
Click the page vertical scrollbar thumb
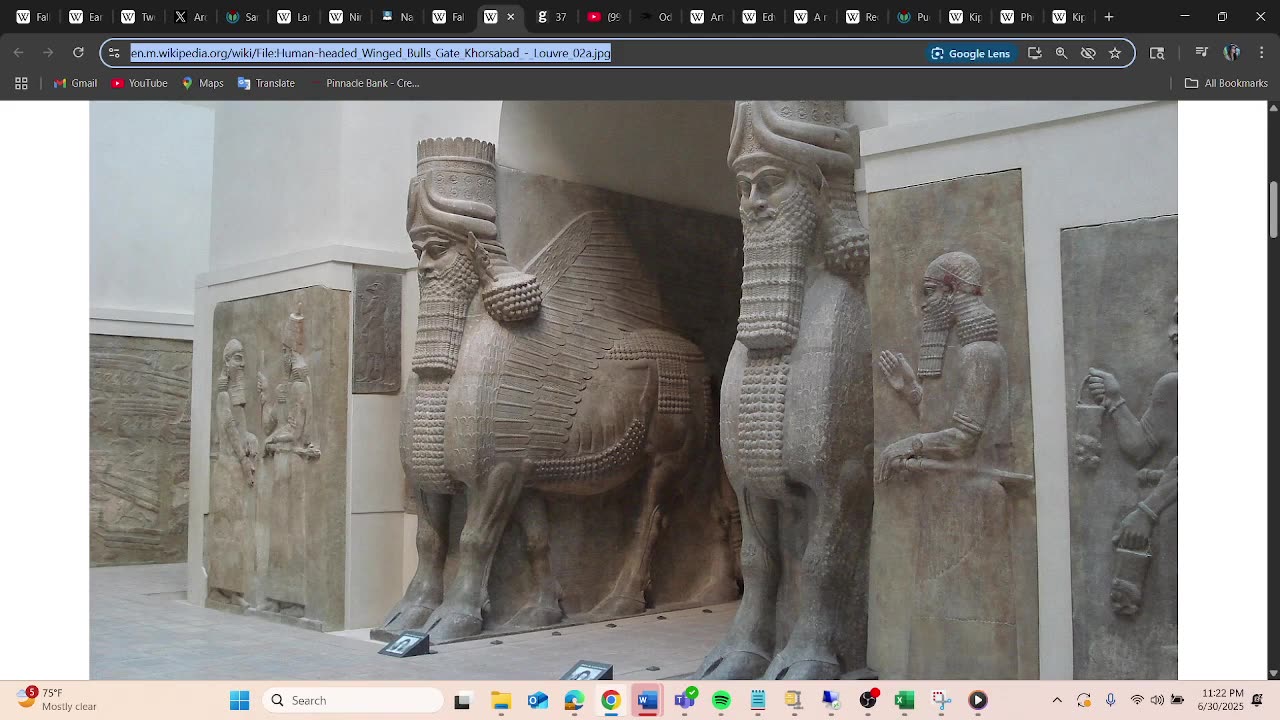coord(1273,210)
